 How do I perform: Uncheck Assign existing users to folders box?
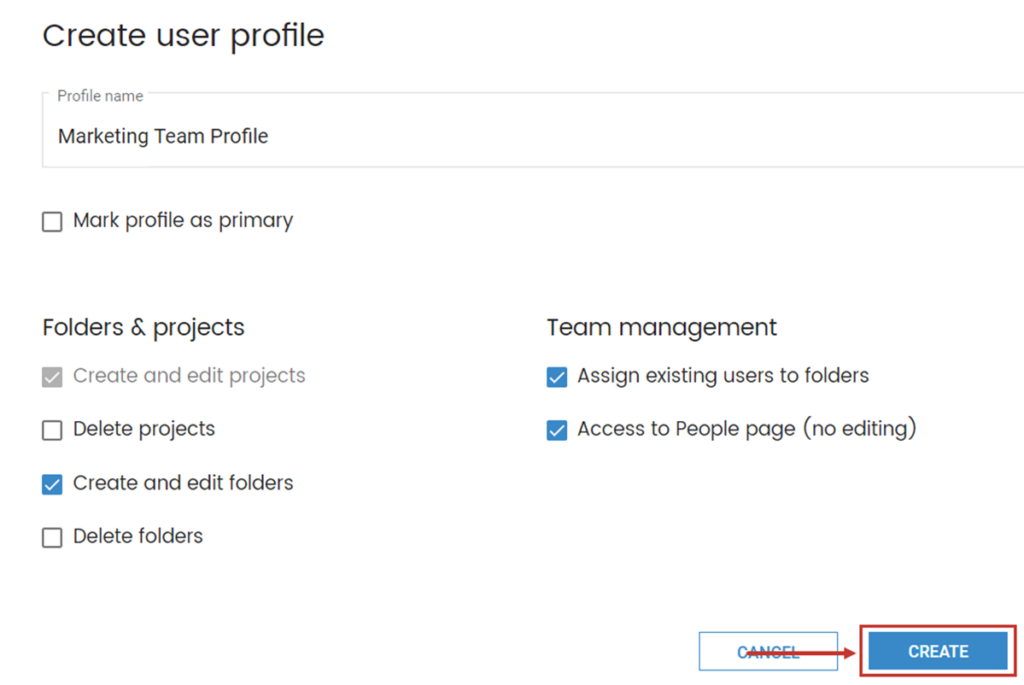click(x=557, y=377)
